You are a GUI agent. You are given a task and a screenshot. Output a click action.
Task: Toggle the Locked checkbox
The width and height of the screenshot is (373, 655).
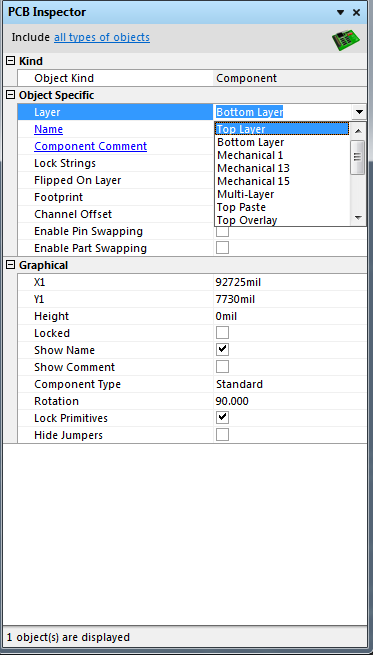coord(222,333)
